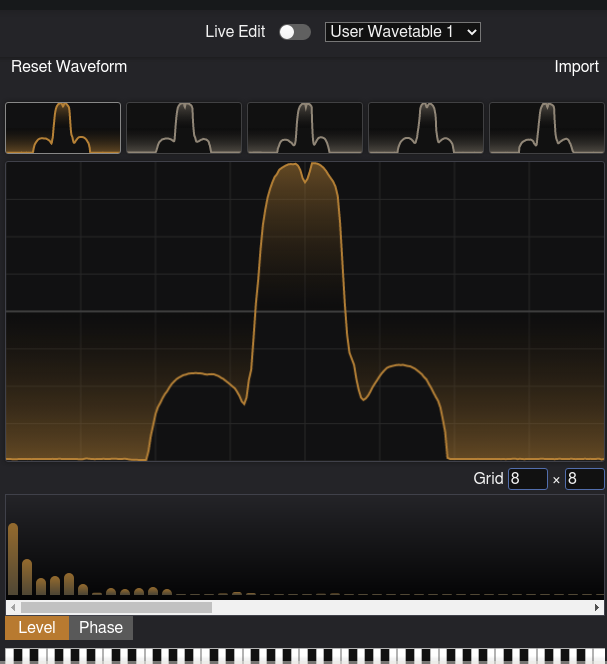This screenshot has width=607, height=664.
Task: Open the User Wavetable 1 dropdown
Action: coord(403,32)
